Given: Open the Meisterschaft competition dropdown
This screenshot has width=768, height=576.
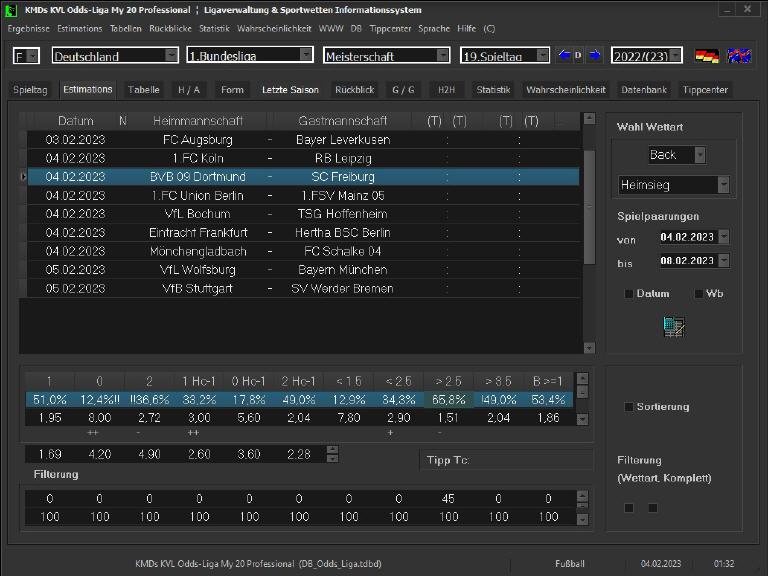Looking at the screenshot, I should coord(443,55).
